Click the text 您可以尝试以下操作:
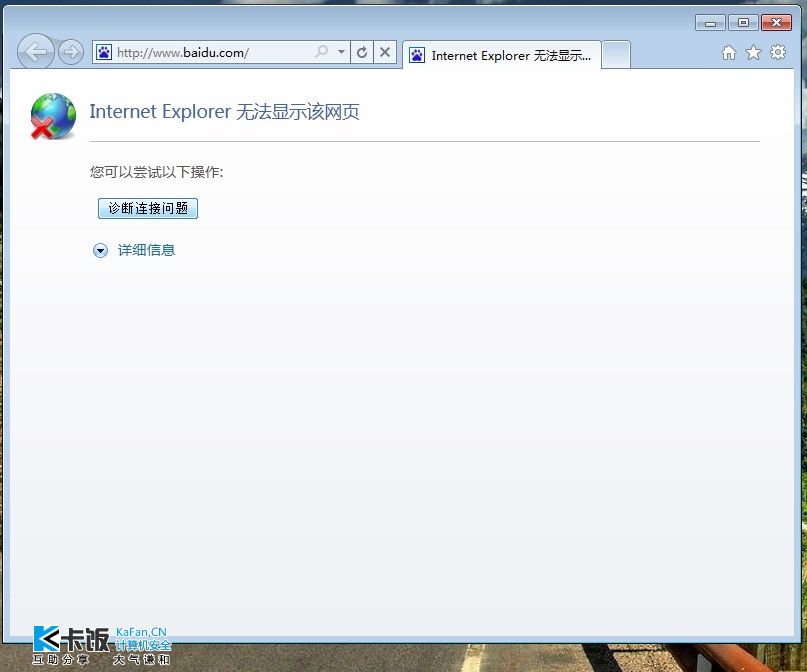The width and height of the screenshot is (807, 672). (156, 172)
